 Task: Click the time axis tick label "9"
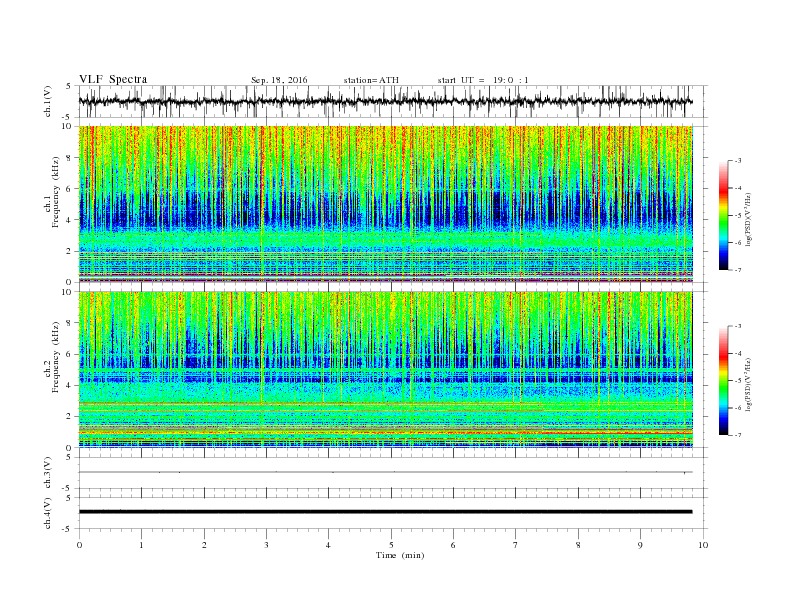pyautogui.click(x=640, y=545)
